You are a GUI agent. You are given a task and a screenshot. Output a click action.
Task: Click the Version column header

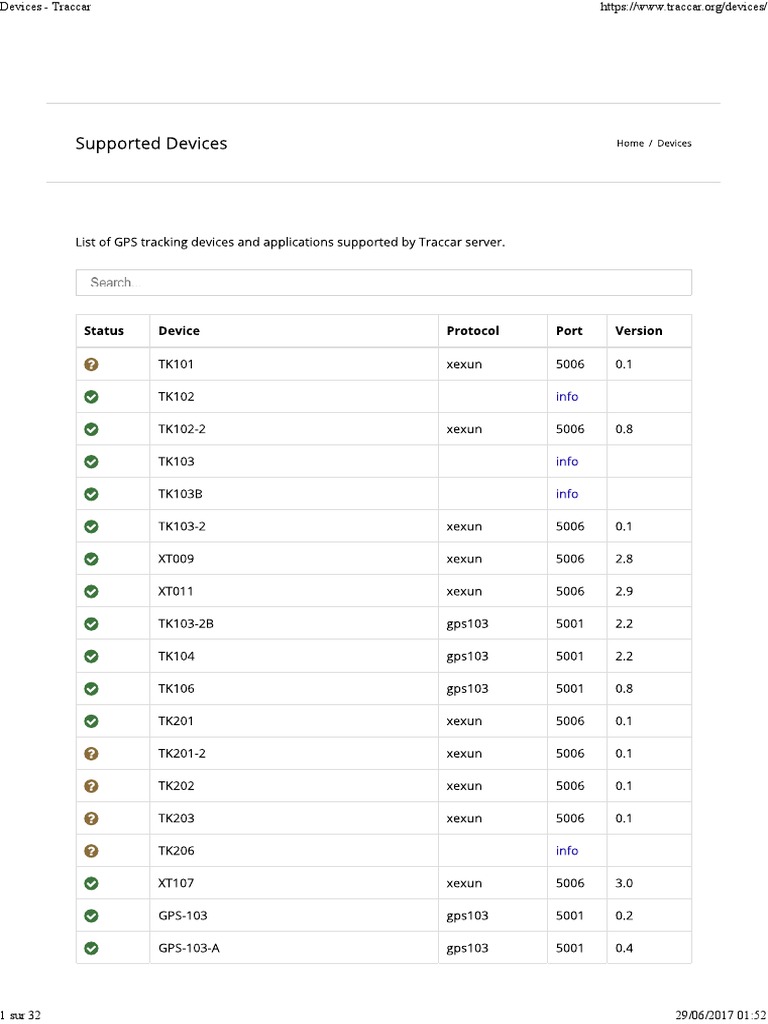click(x=638, y=331)
